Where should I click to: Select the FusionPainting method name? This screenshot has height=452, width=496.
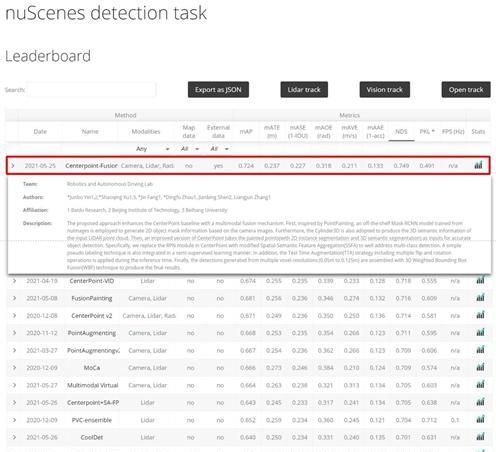coord(92,298)
